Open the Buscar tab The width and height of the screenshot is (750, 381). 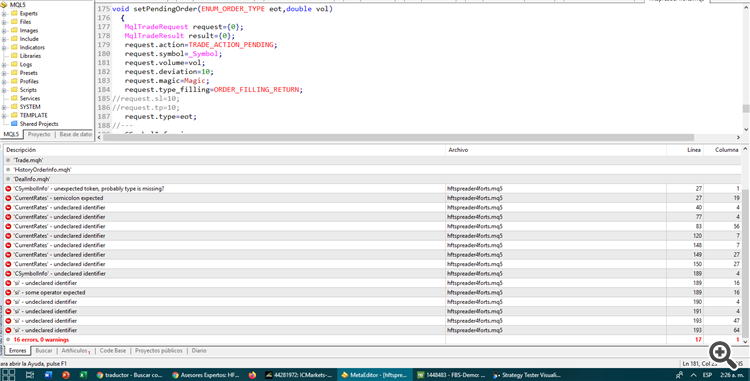[44, 351]
